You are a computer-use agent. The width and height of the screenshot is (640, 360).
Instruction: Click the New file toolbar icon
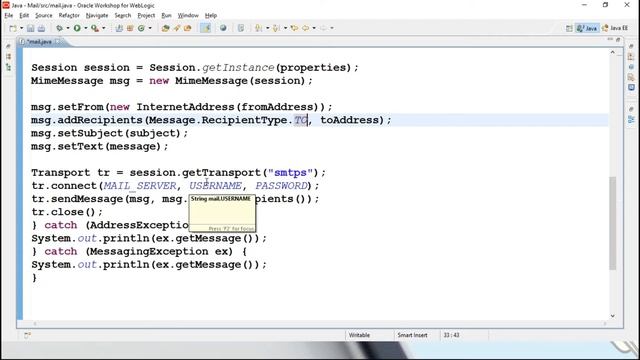pyautogui.click(x=13, y=28)
